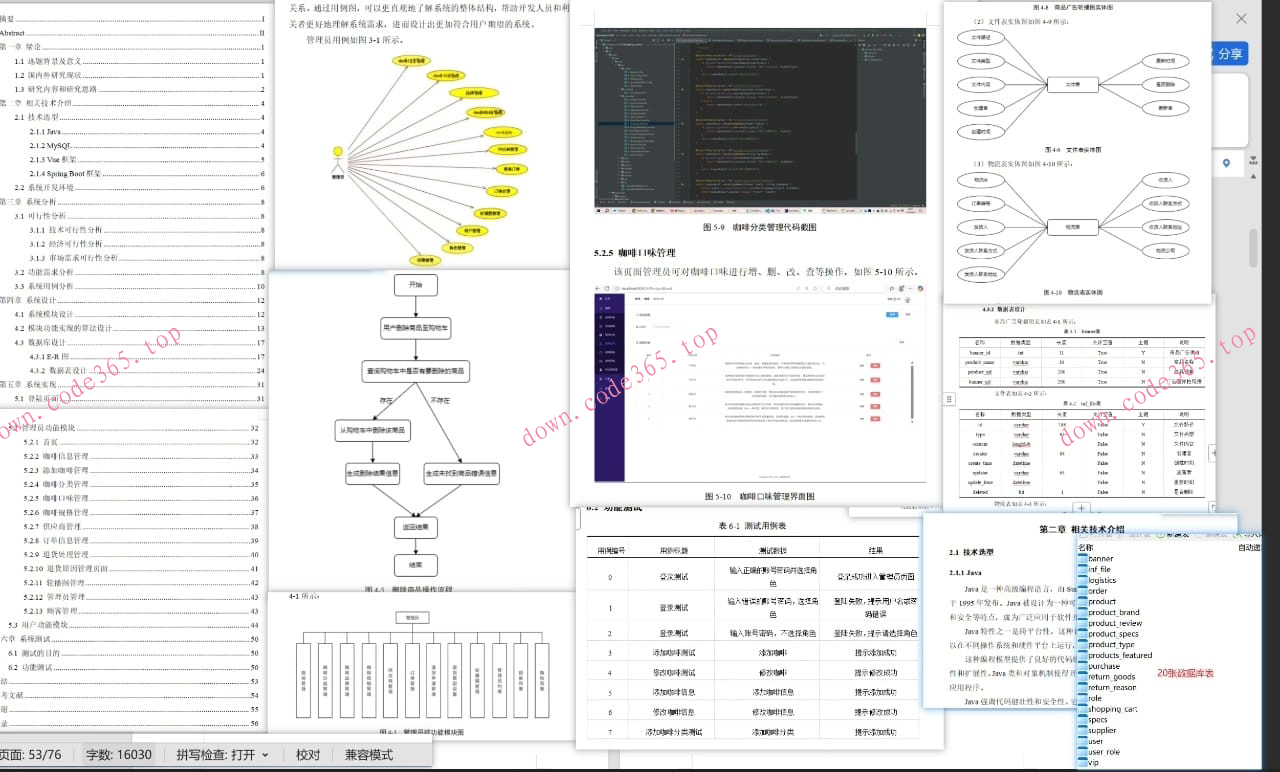The width and height of the screenshot is (1280, 772).
Task: Click the 添加咖啡分类测试 test case cell
Action: (672, 732)
